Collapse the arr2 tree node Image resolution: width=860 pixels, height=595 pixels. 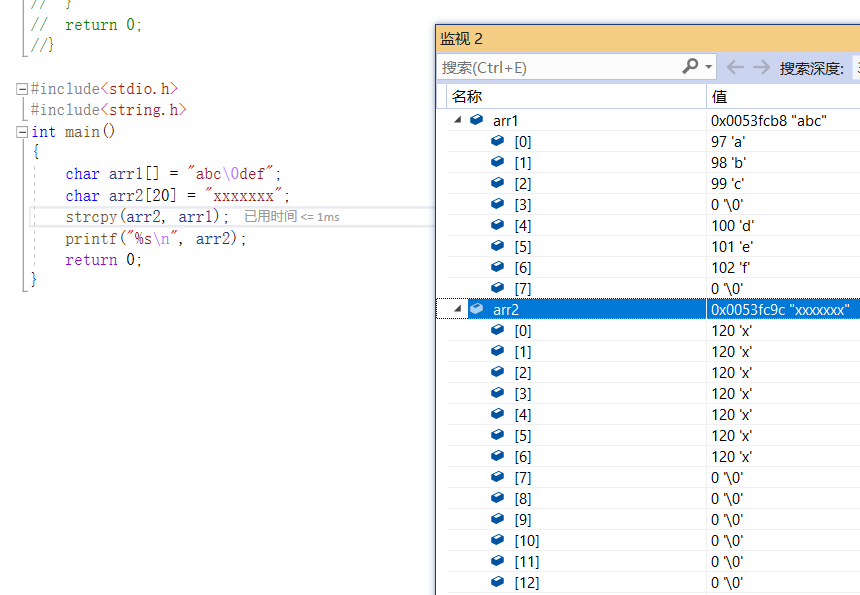[x=457, y=309]
